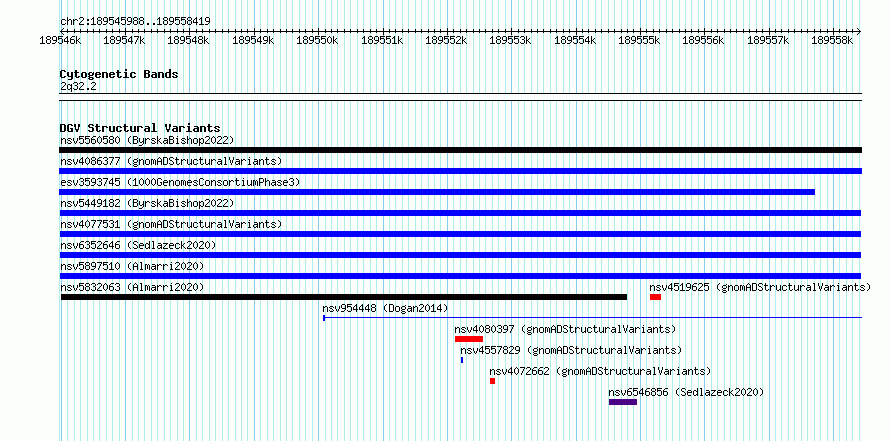Click the 189551k ruler position

tap(382, 40)
